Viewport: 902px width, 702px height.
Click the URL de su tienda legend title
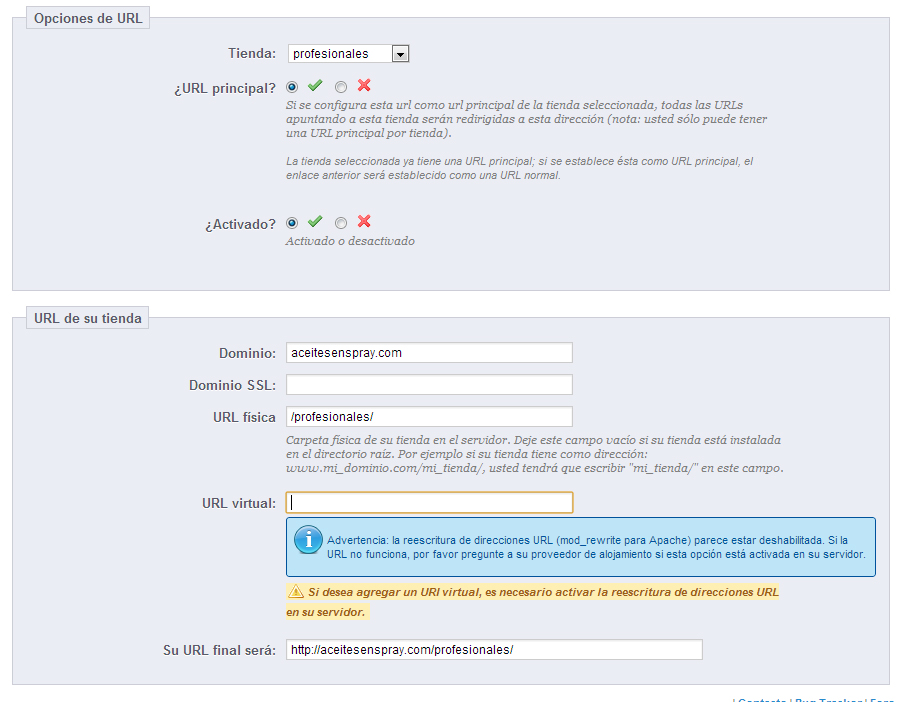pyautogui.click(x=87, y=318)
